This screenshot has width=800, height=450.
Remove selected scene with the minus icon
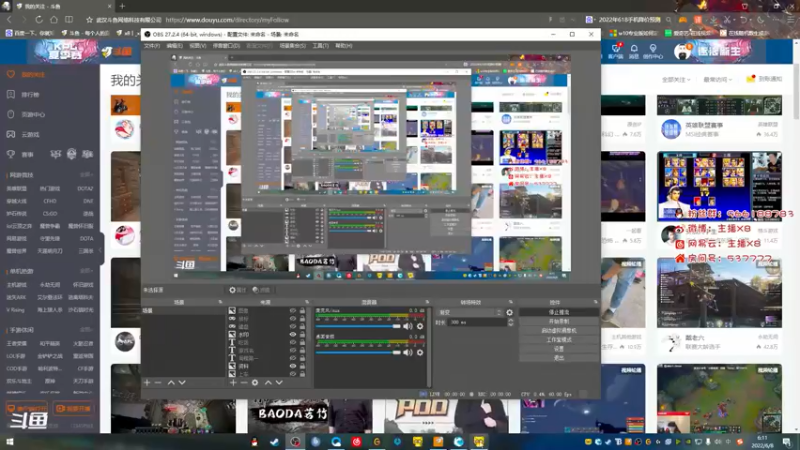point(158,382)
